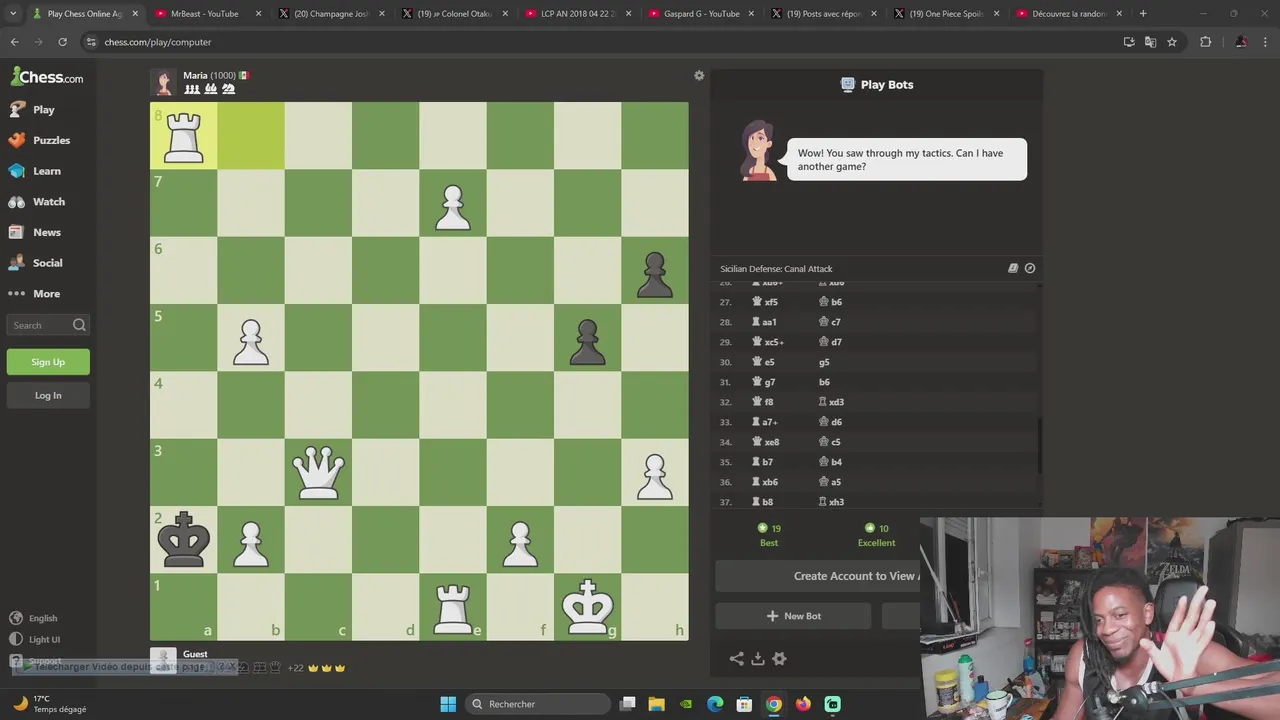Screen dimensions: 1280x720
Task: Click Sign Up button
Action: coord(48,362)
